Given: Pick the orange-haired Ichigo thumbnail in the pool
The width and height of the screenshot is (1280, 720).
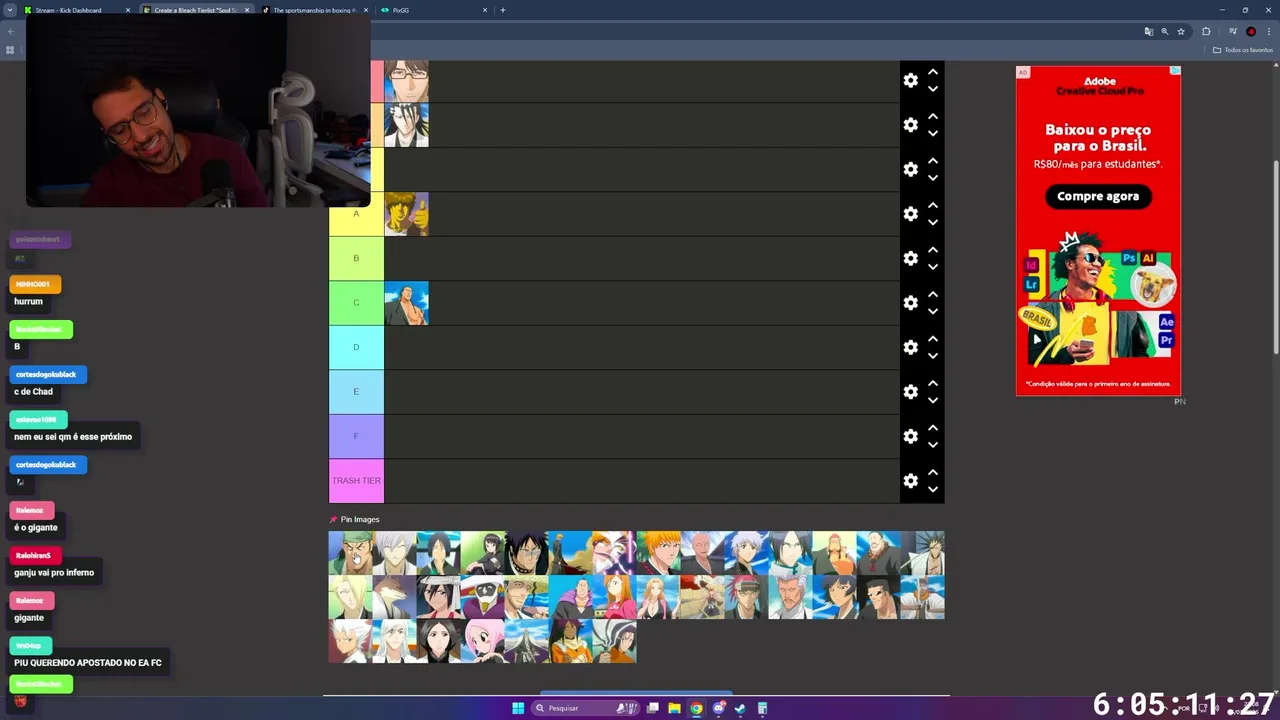Looking at the screenshot, I should click(x=658, y=553).
